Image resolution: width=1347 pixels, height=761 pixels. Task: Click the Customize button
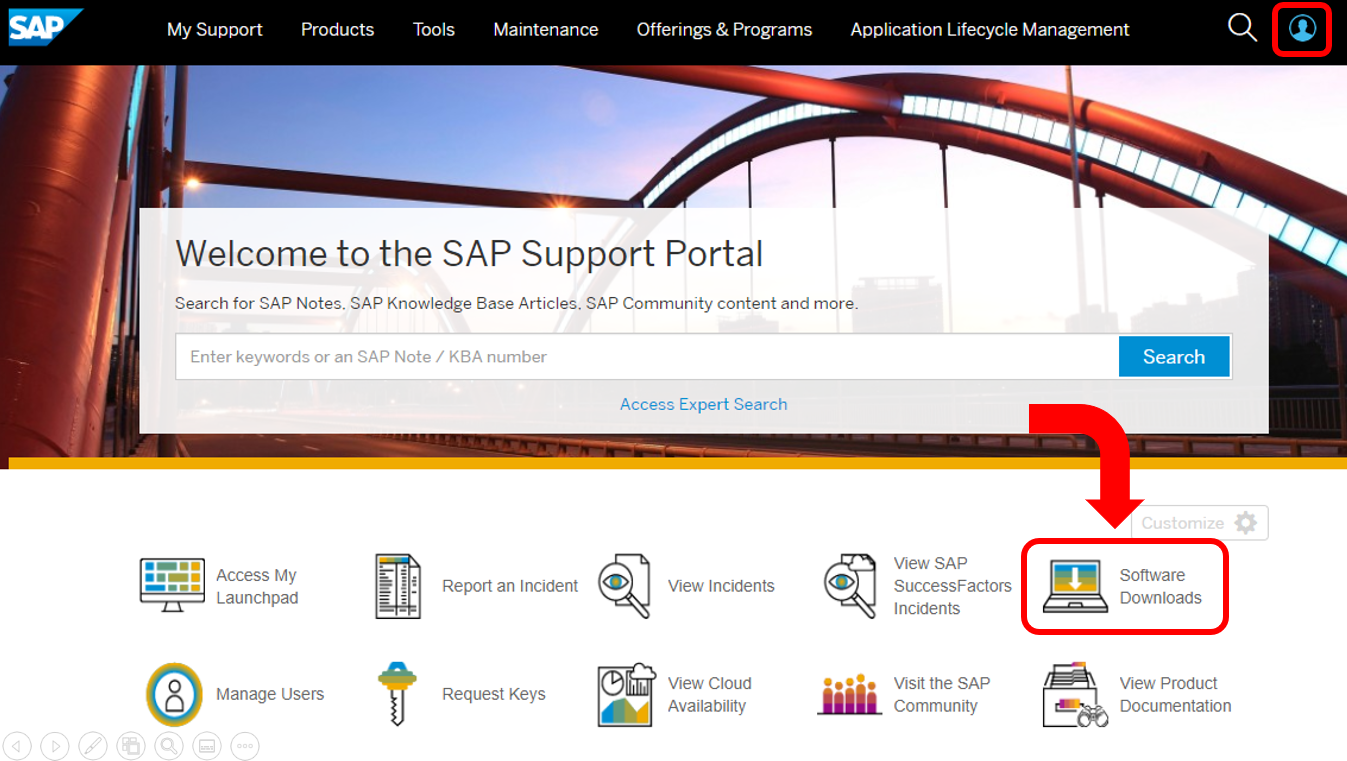[1199, 523]
